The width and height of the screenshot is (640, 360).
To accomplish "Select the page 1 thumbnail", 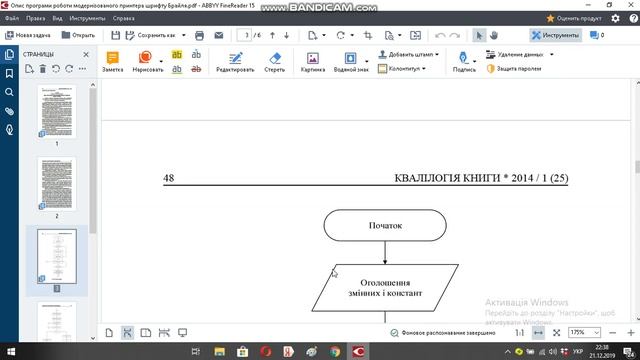I will (x=57, y=111).
